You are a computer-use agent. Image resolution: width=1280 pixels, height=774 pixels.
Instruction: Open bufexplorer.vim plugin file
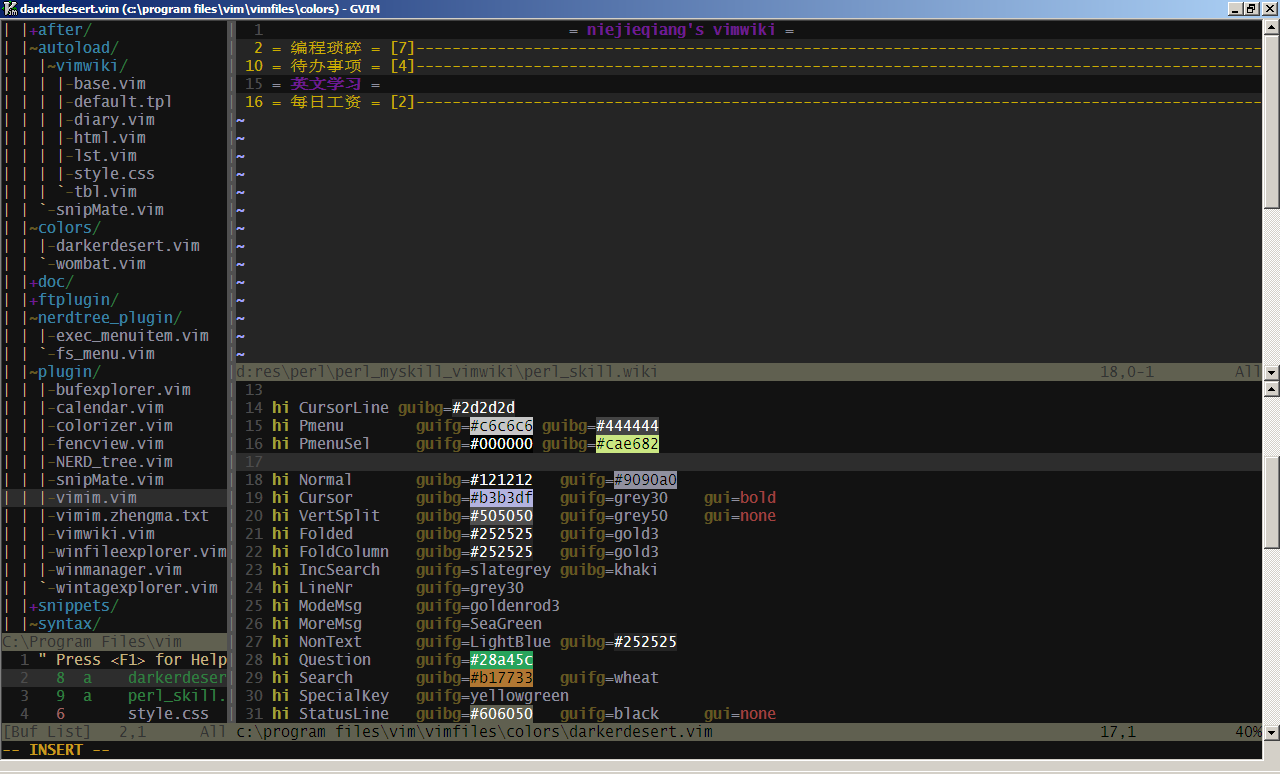(123, 390)
